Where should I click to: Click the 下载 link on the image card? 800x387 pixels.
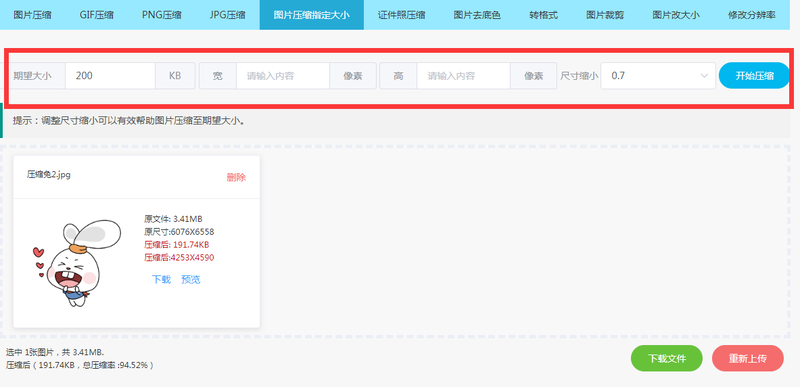(x=161, y=279)
